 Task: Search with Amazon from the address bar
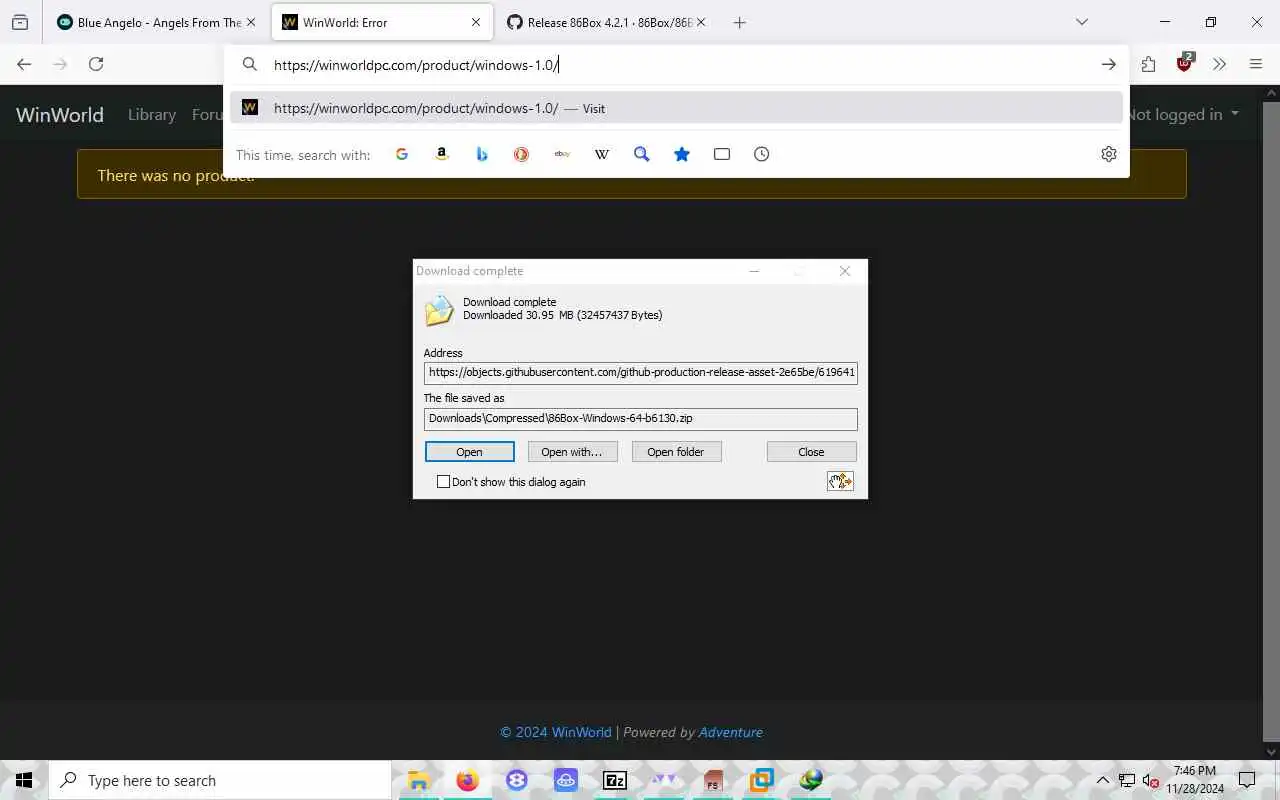442,154
